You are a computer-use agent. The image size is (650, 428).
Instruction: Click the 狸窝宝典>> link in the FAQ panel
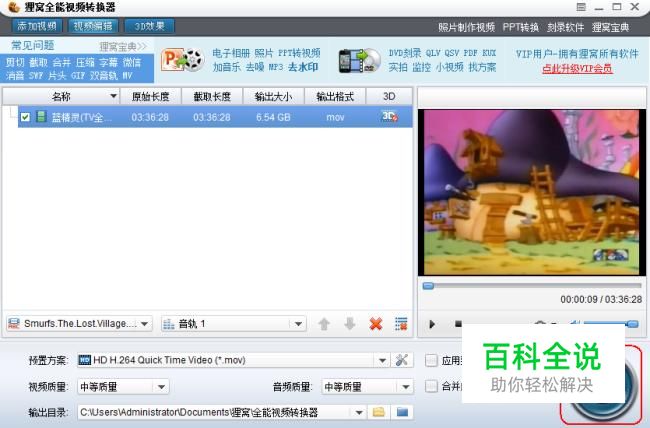tap(123, 46)
